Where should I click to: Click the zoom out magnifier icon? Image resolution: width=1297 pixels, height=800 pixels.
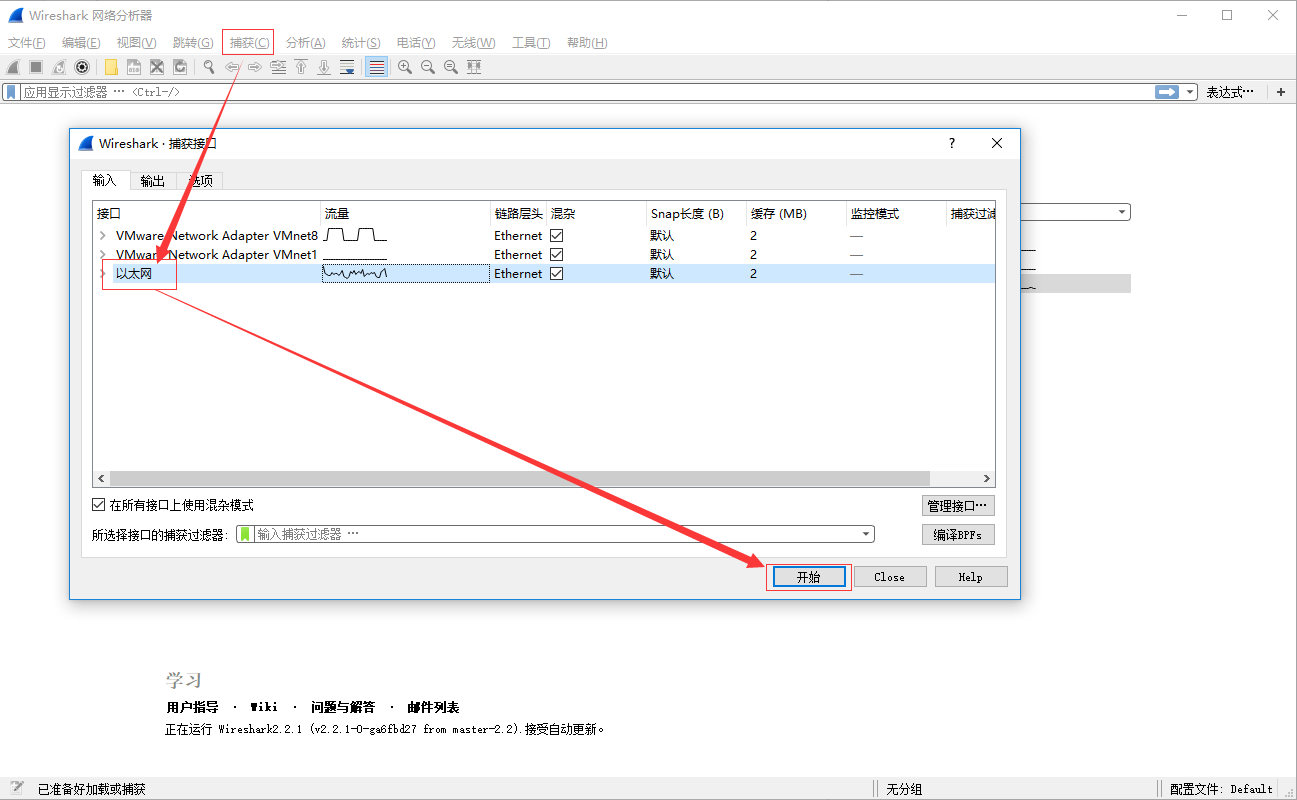428,67
